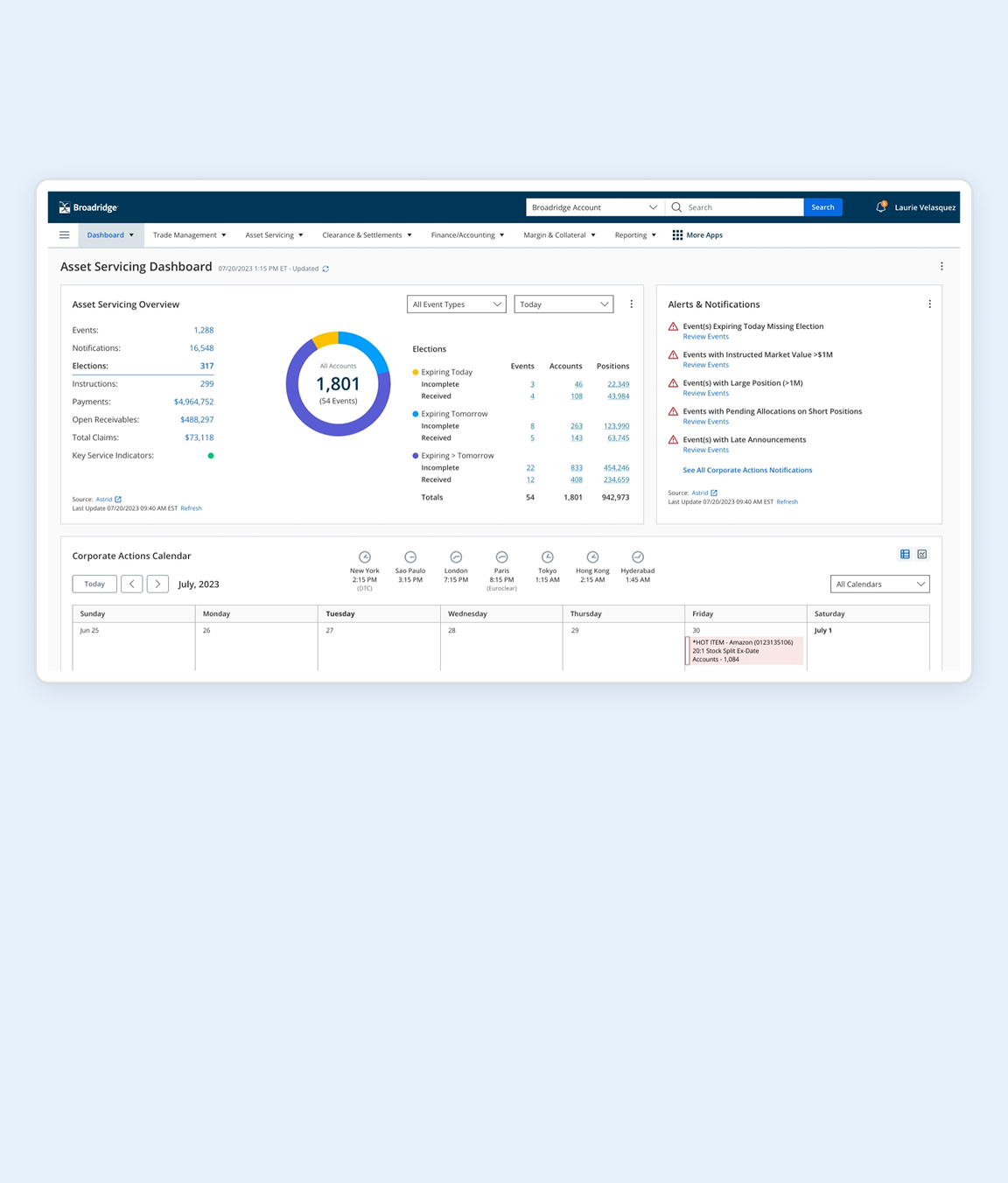Open Astrid external link icon in Overview
Screen dimensions: 1008x1183
[x=118, y=500]
